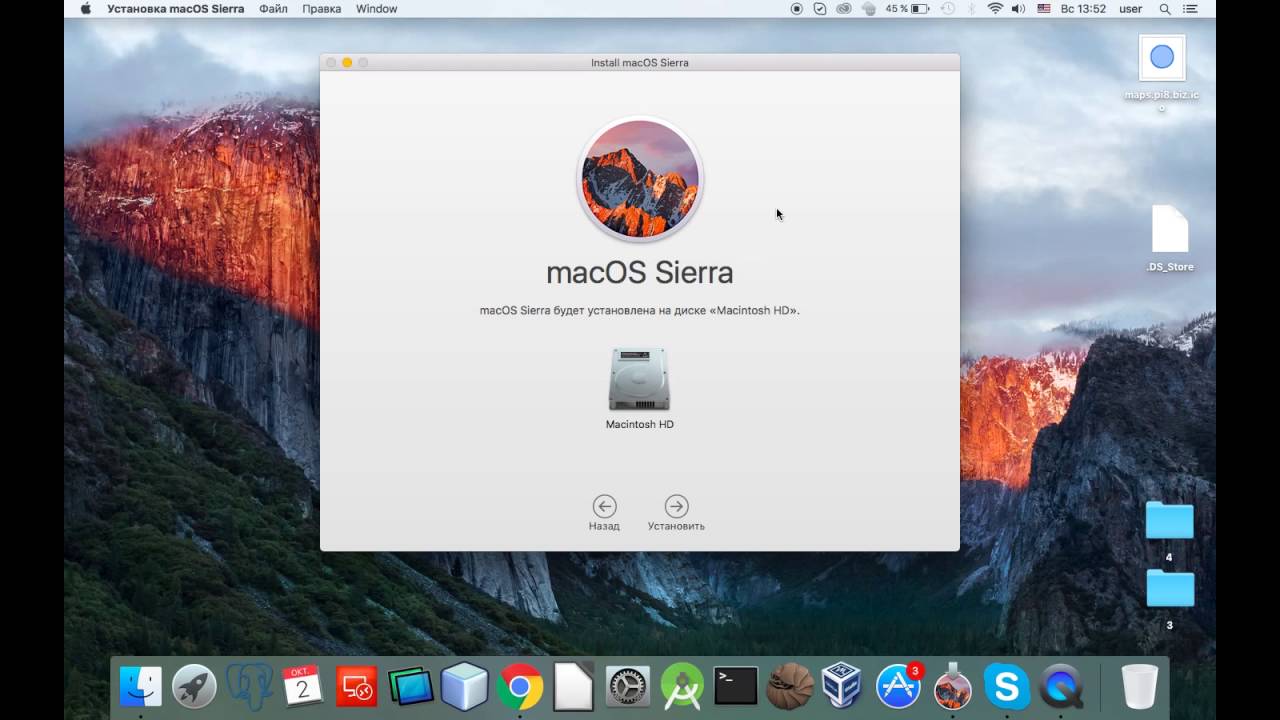Click the Install macOS Sierra Dock icon
Viewport: 1280px width, 720px height.
point(953,687)
